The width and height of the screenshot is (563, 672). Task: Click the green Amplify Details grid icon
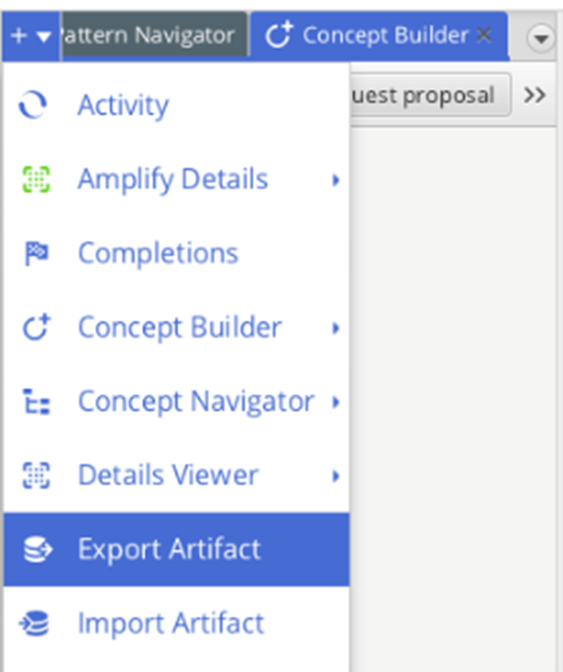click(36, 179)
